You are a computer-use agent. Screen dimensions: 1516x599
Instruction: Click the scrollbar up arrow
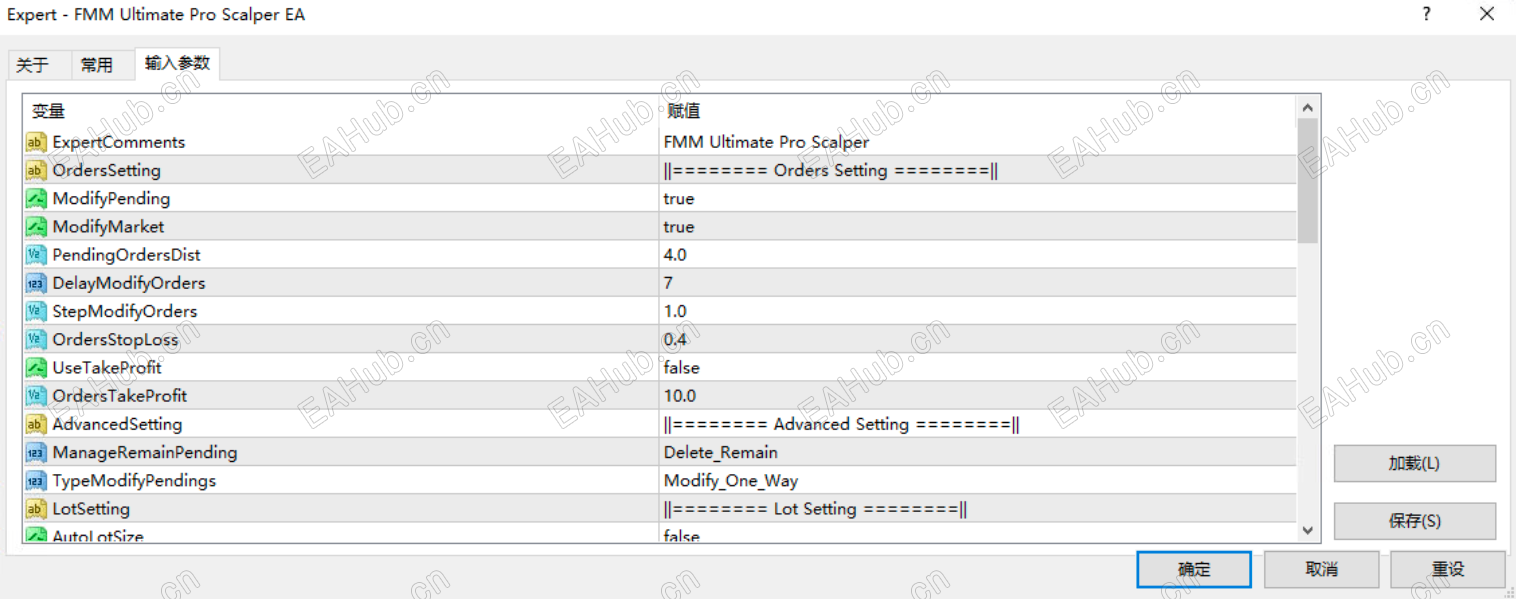[x=1307, y=107]
